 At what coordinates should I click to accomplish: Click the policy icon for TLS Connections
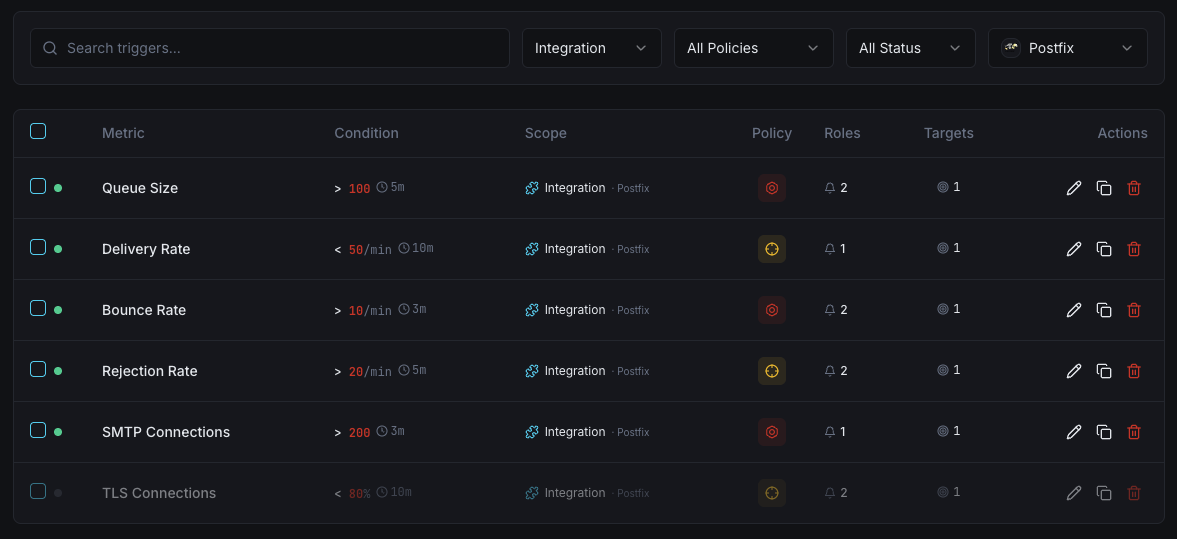click(772, 492)
